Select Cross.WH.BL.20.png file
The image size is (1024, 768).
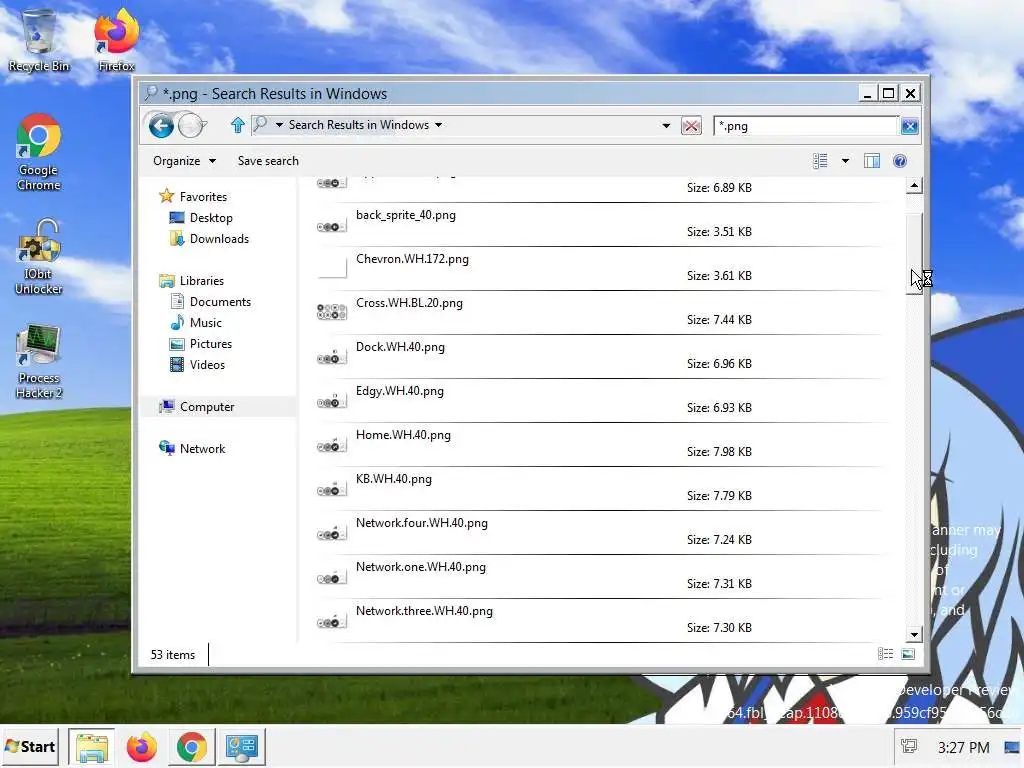point(601,312)
